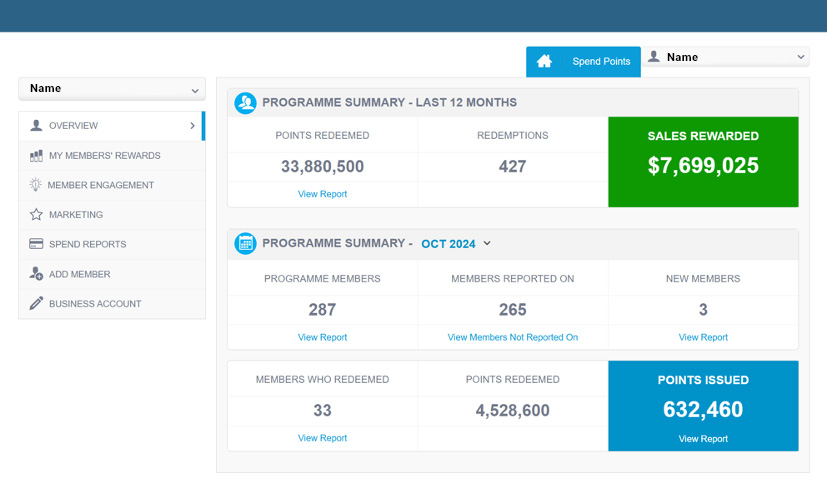Click the home icon in top bar
This screenshot has height=488, width=827.
click(544, 62)
